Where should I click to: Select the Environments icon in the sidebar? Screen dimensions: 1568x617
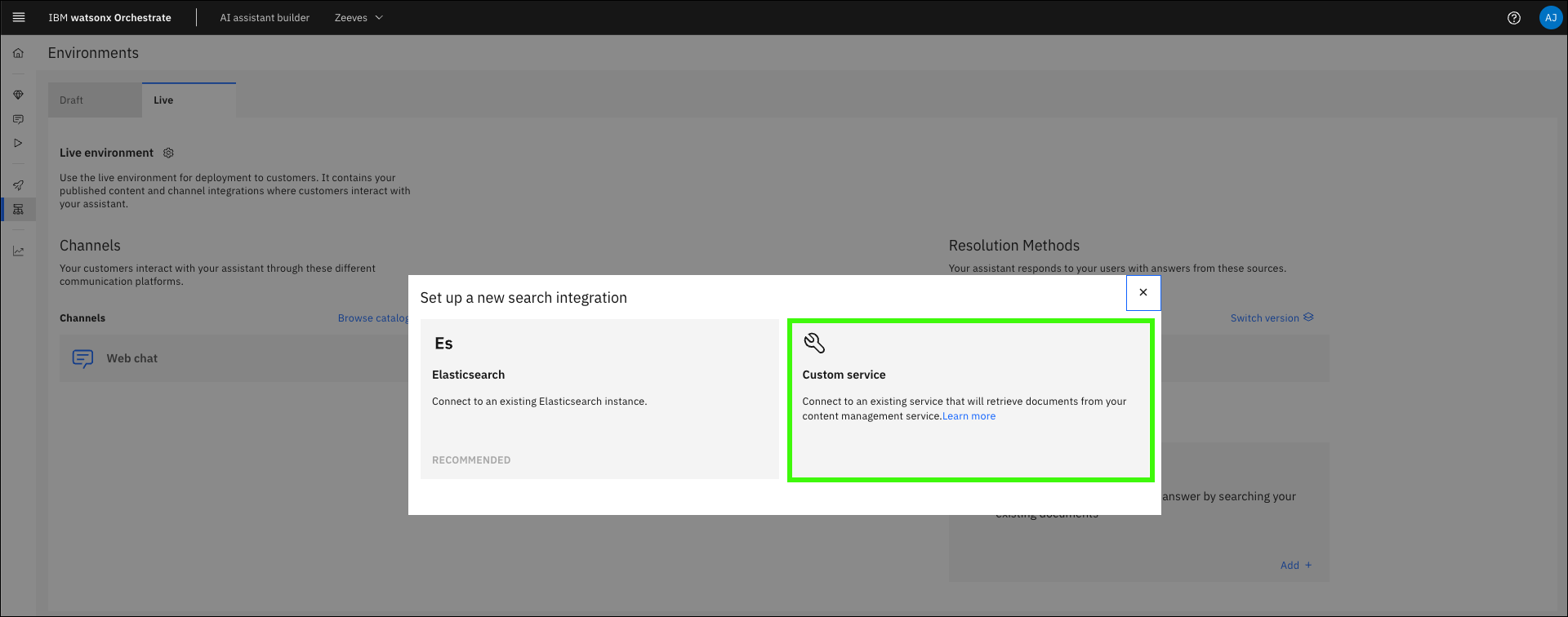pos(18,210)
